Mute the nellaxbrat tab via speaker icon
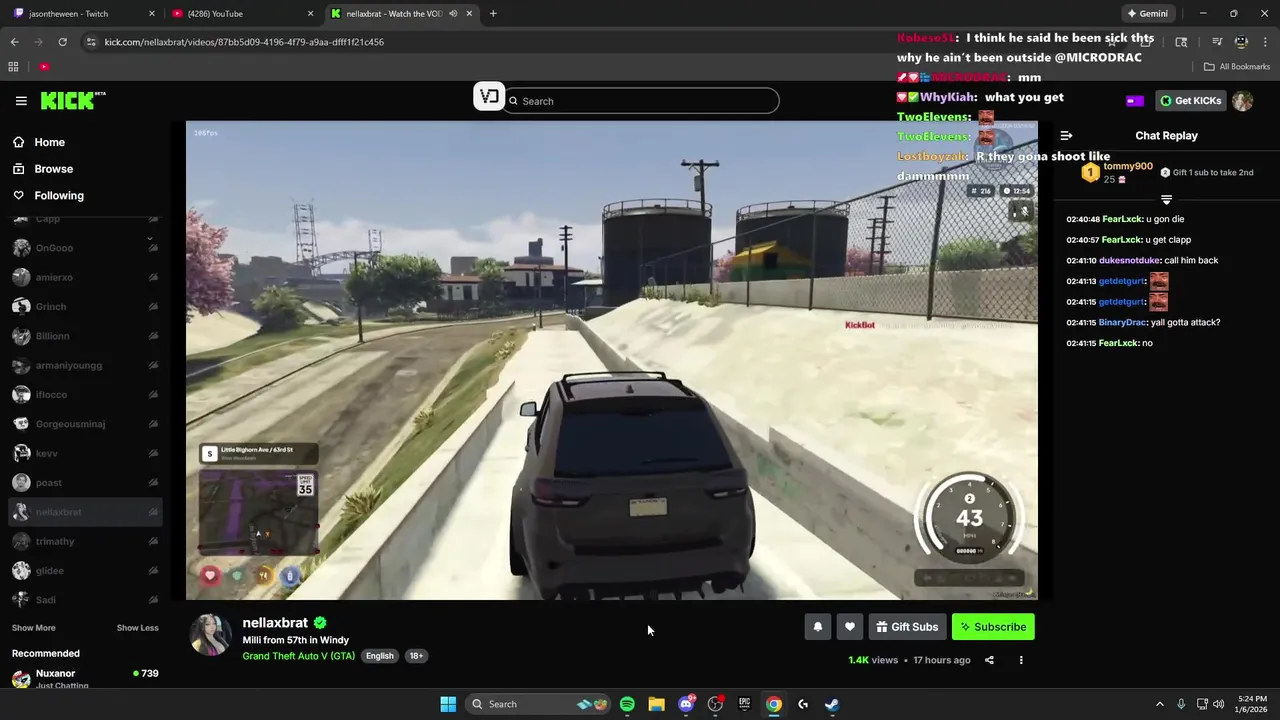Screen dimensions: 1280x720 point(453,14)
